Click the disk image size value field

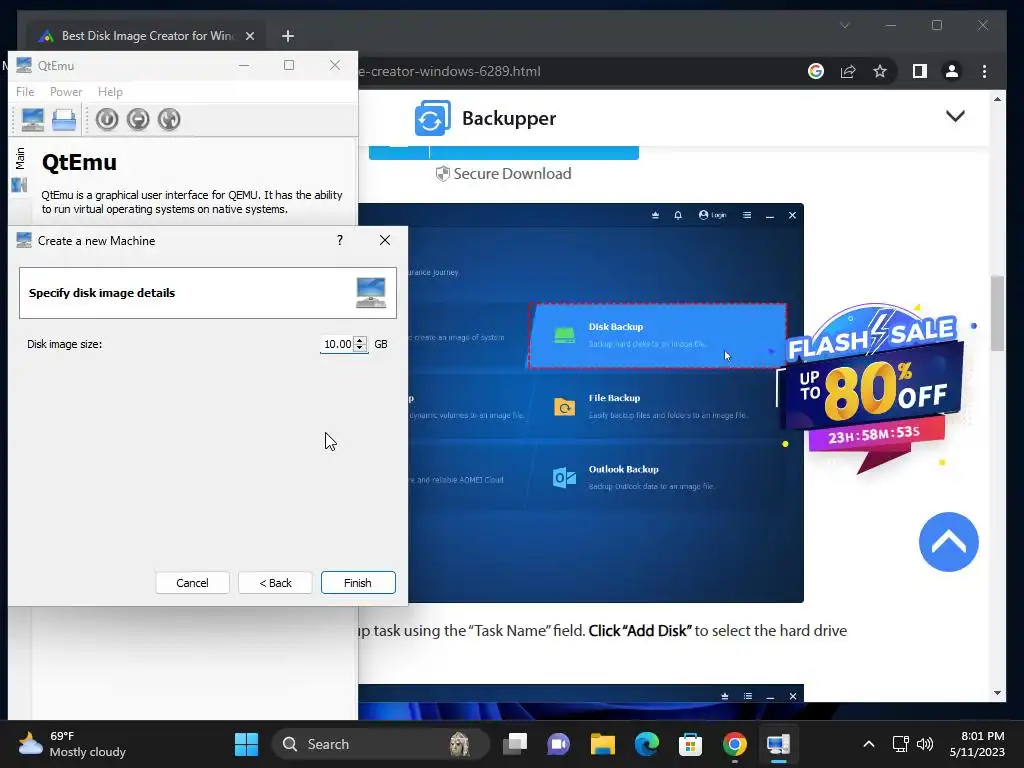[x=337, y=344]
